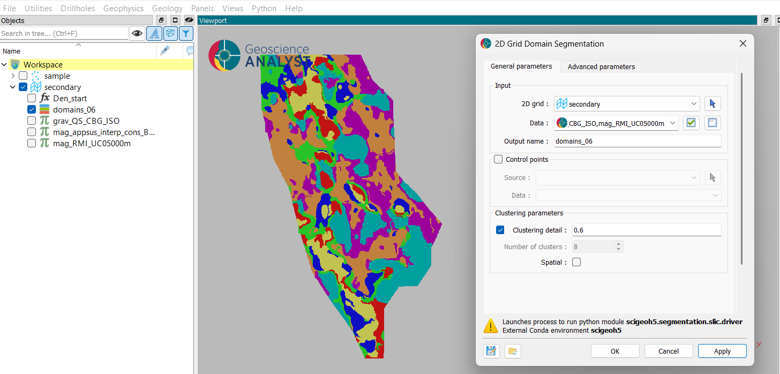Image resolution: width=780 pixels, height=374 pixels.
Task: Enable the Den_start data checkbox
Action: point(31,98)
